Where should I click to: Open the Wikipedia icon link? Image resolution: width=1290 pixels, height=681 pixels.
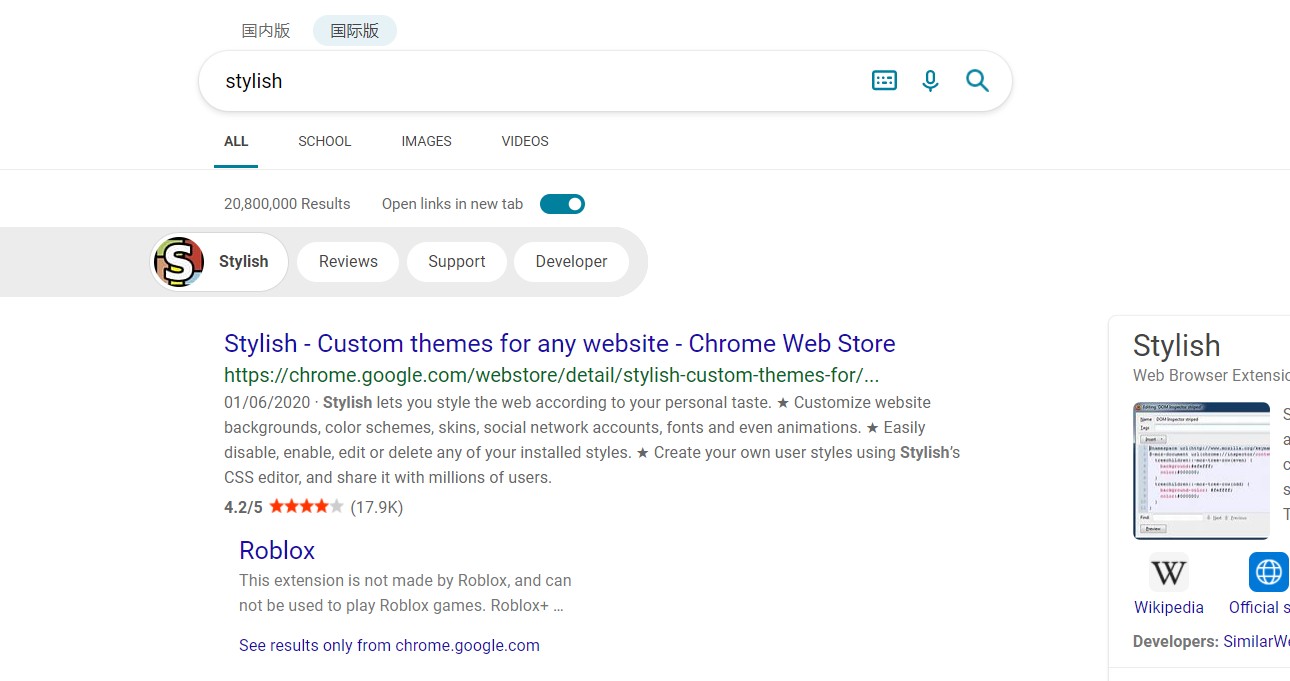[1168, 573]
